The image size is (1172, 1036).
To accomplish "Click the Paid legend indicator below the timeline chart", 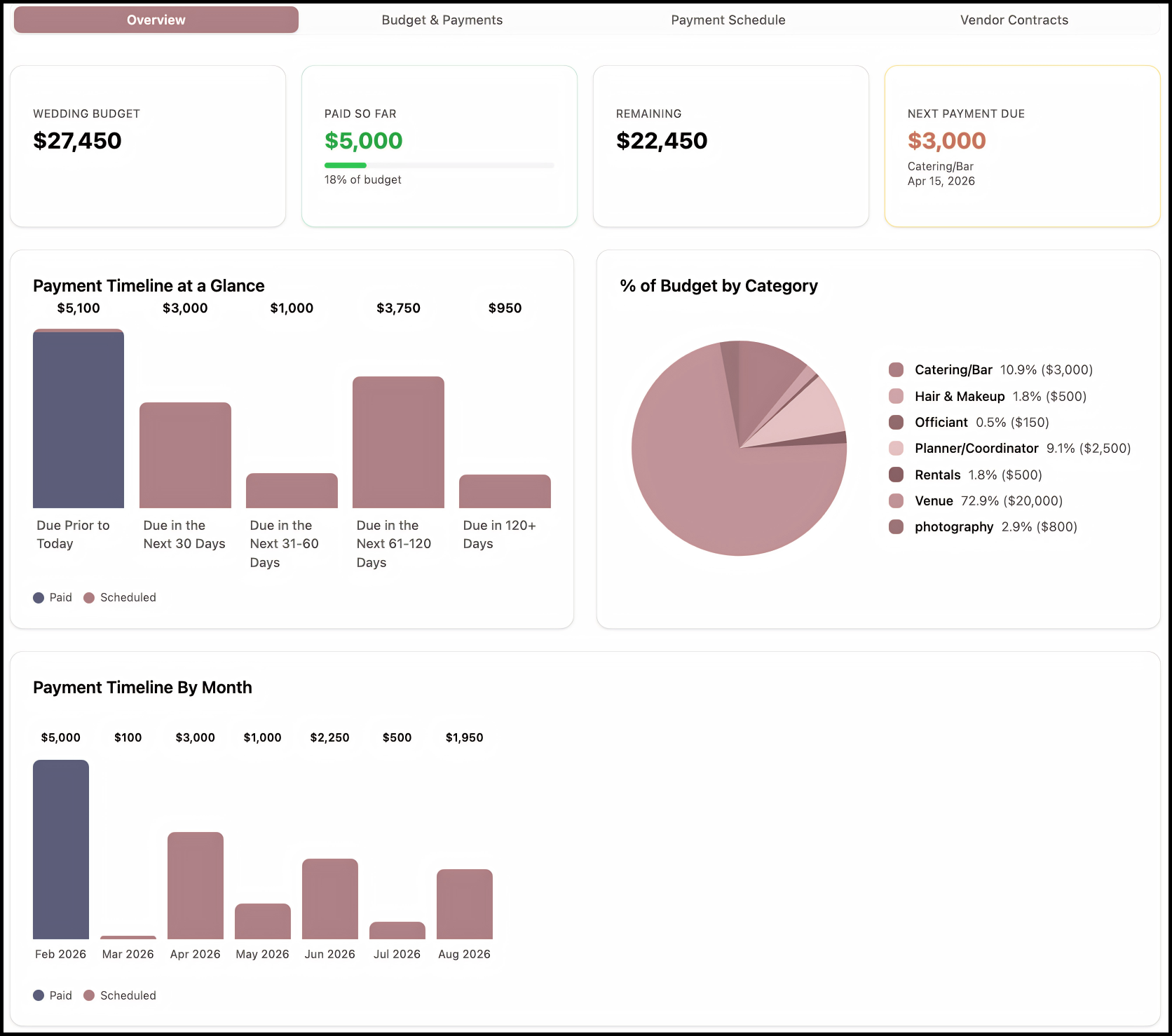I will click(39, 597).
